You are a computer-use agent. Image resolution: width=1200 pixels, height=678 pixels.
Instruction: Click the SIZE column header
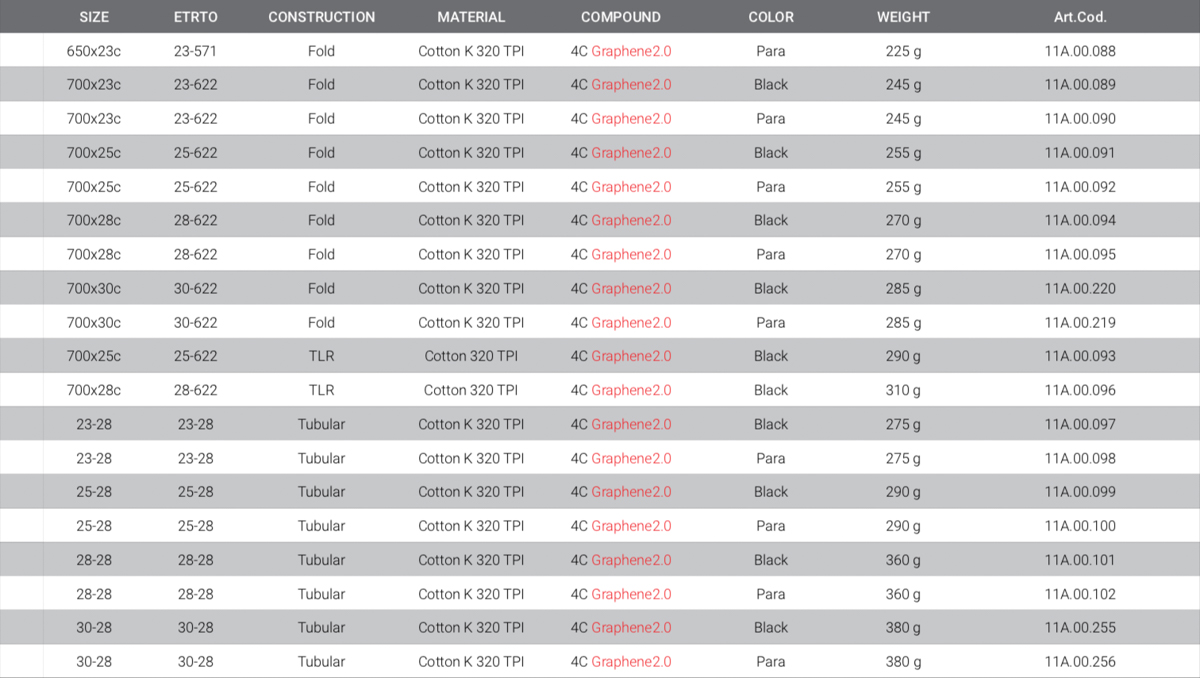pos(94,17)
